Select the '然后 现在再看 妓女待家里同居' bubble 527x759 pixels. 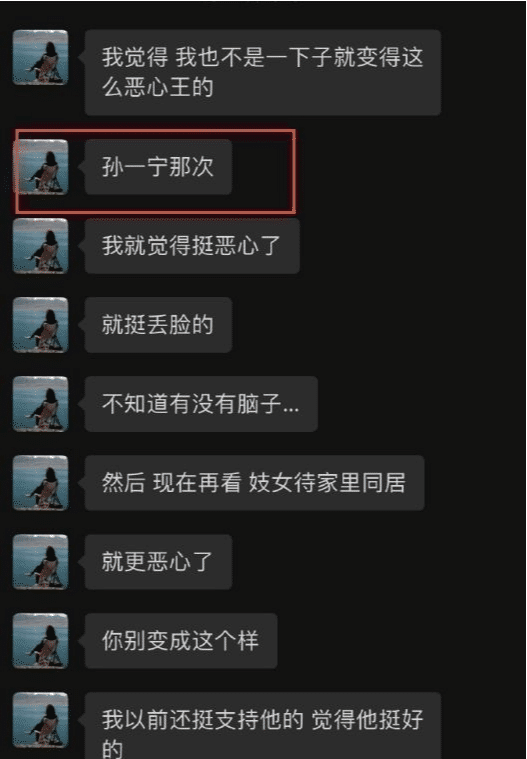tap(255, 483)
